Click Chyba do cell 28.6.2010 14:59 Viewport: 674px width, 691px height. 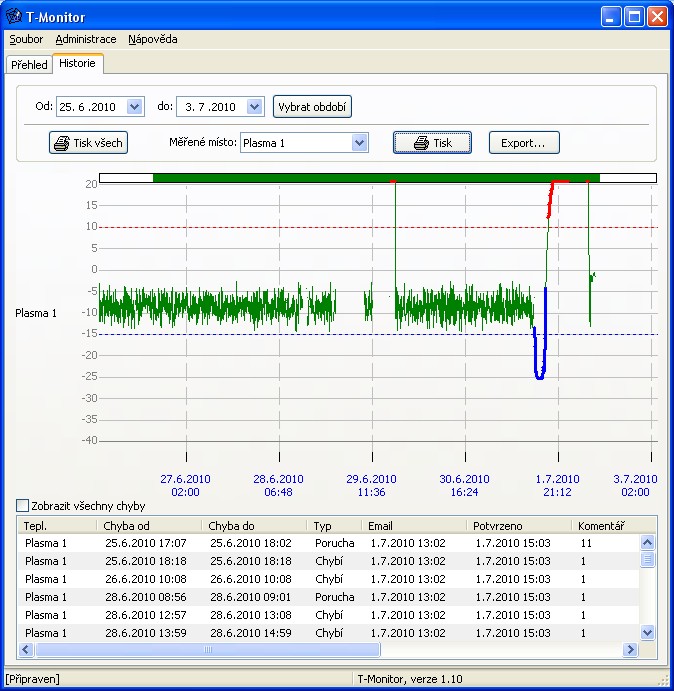pos(250,633)
